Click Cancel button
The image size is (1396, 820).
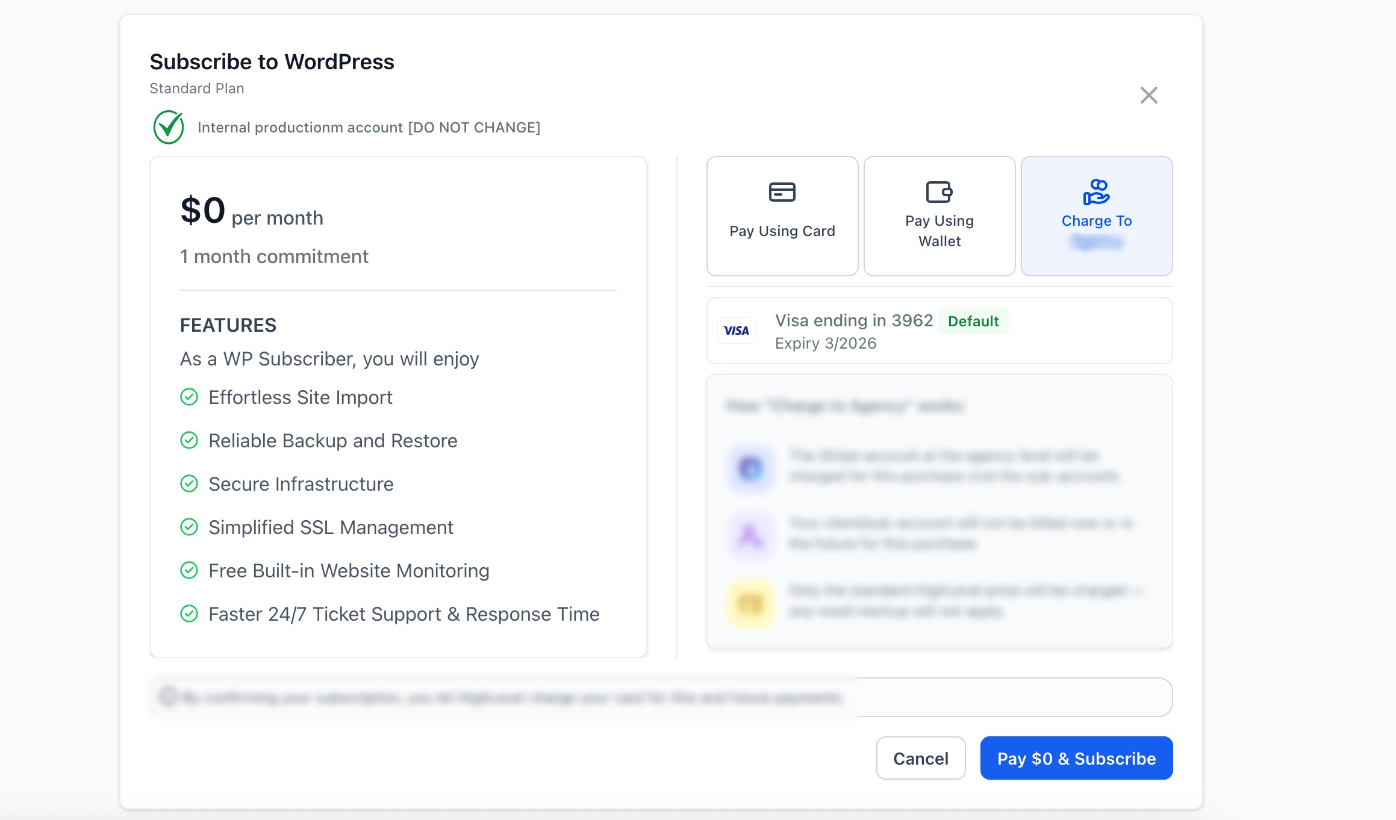click(921, 758)
